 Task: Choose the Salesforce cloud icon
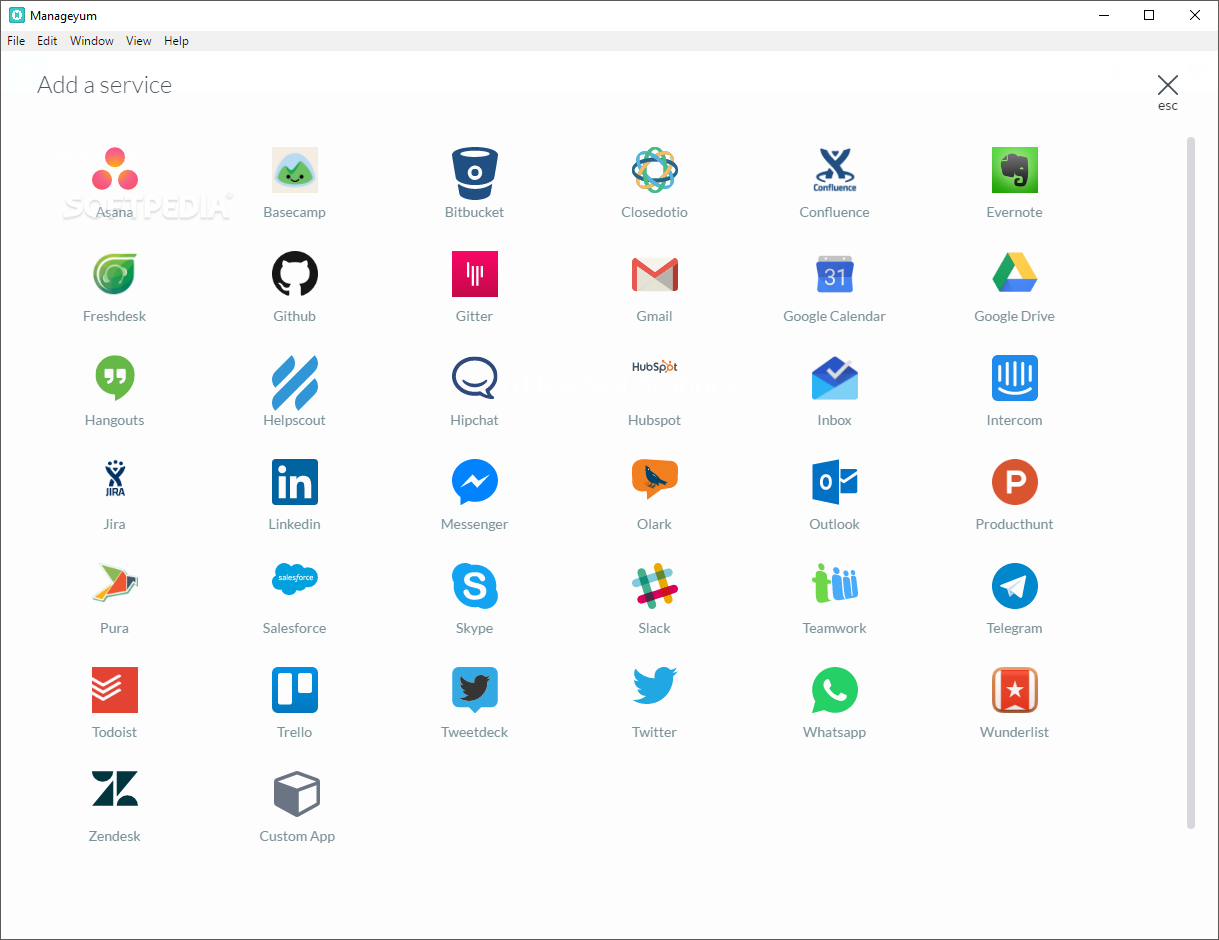pos(295,578)
